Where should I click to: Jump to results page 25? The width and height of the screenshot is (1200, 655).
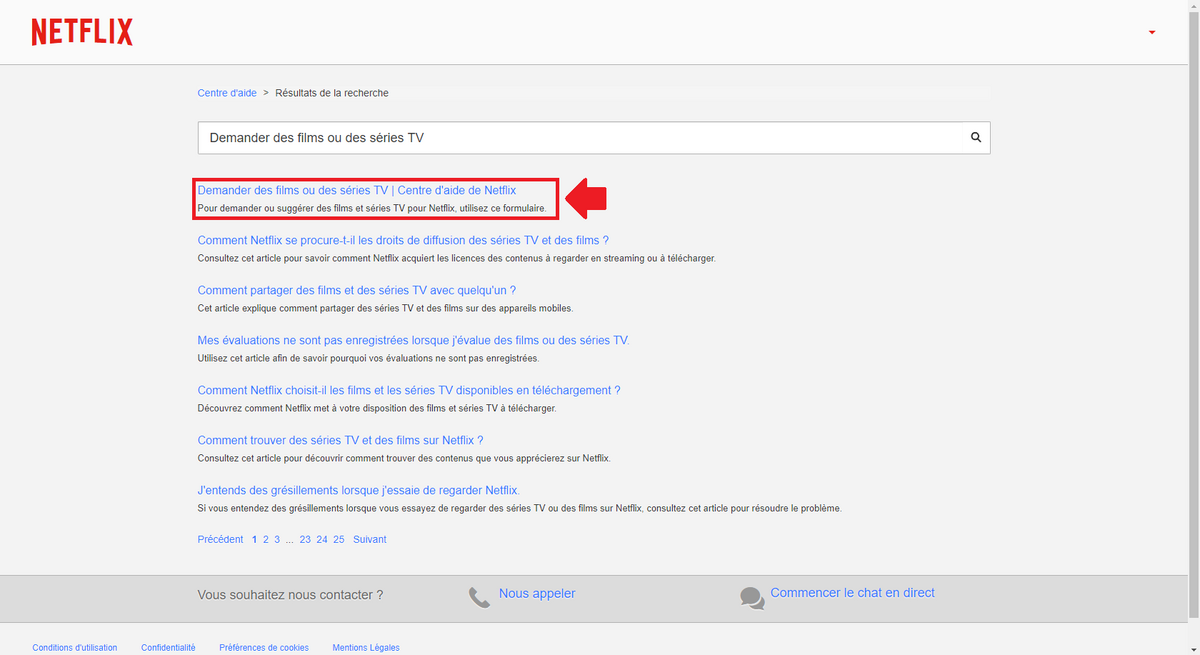339,539
